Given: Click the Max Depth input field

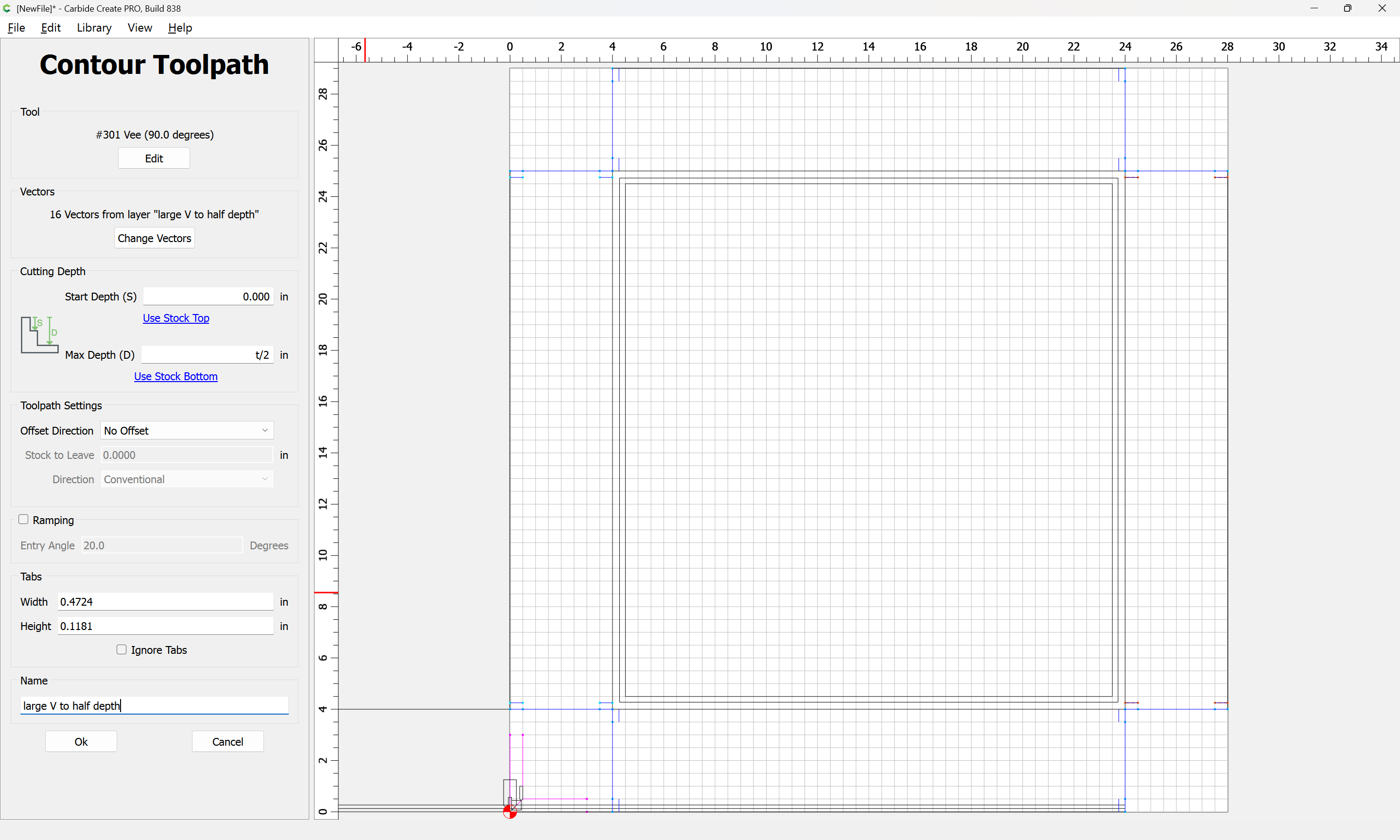Looking at the screenshot, I should click(x=207, y=355).
